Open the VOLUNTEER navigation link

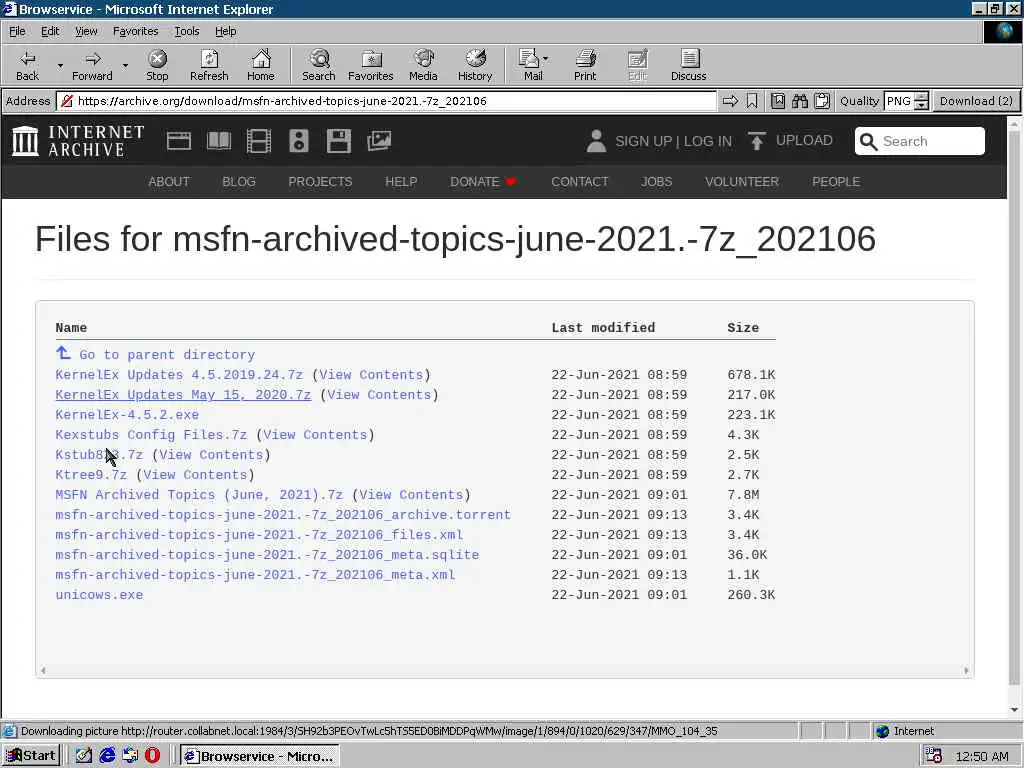(x=742, y=182)
